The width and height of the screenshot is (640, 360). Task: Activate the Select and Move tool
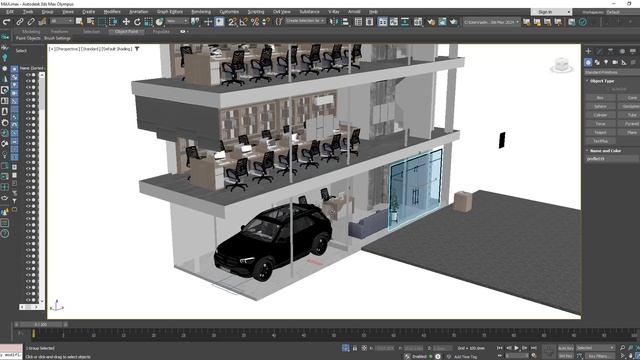[126, 22]
